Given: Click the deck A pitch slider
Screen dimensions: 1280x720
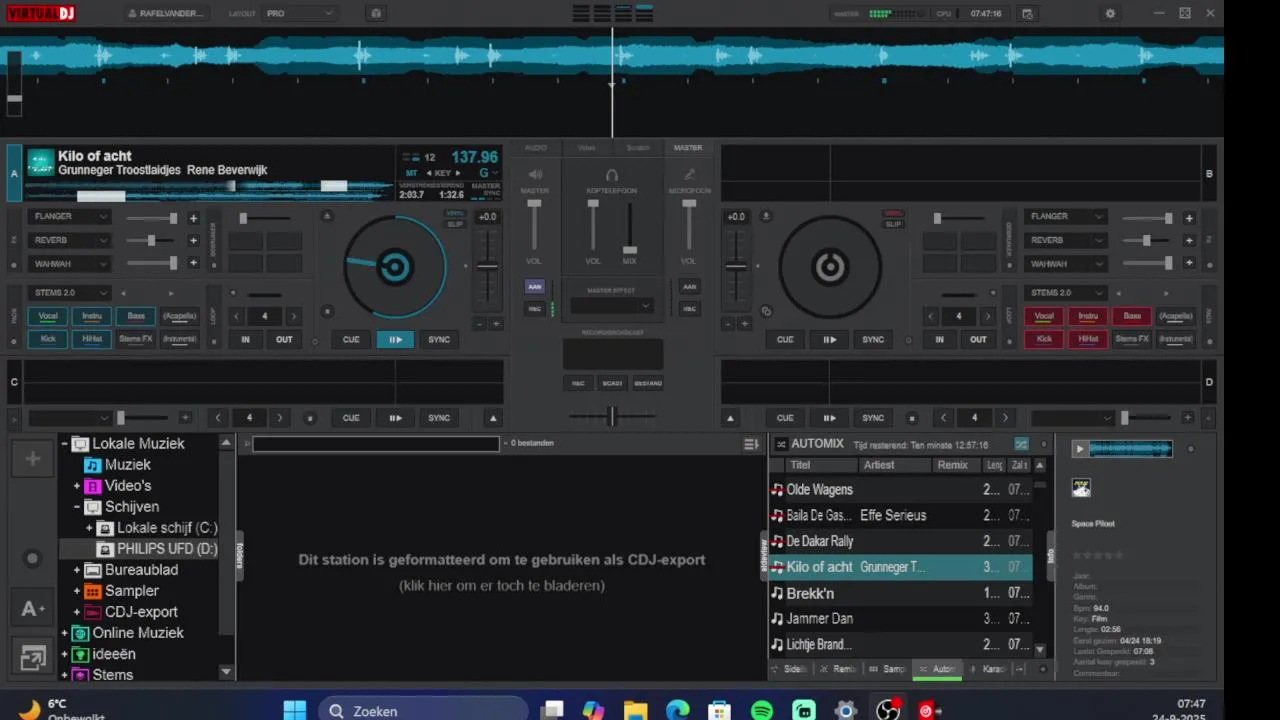Looking at the screenshot, I should [487, 268].
